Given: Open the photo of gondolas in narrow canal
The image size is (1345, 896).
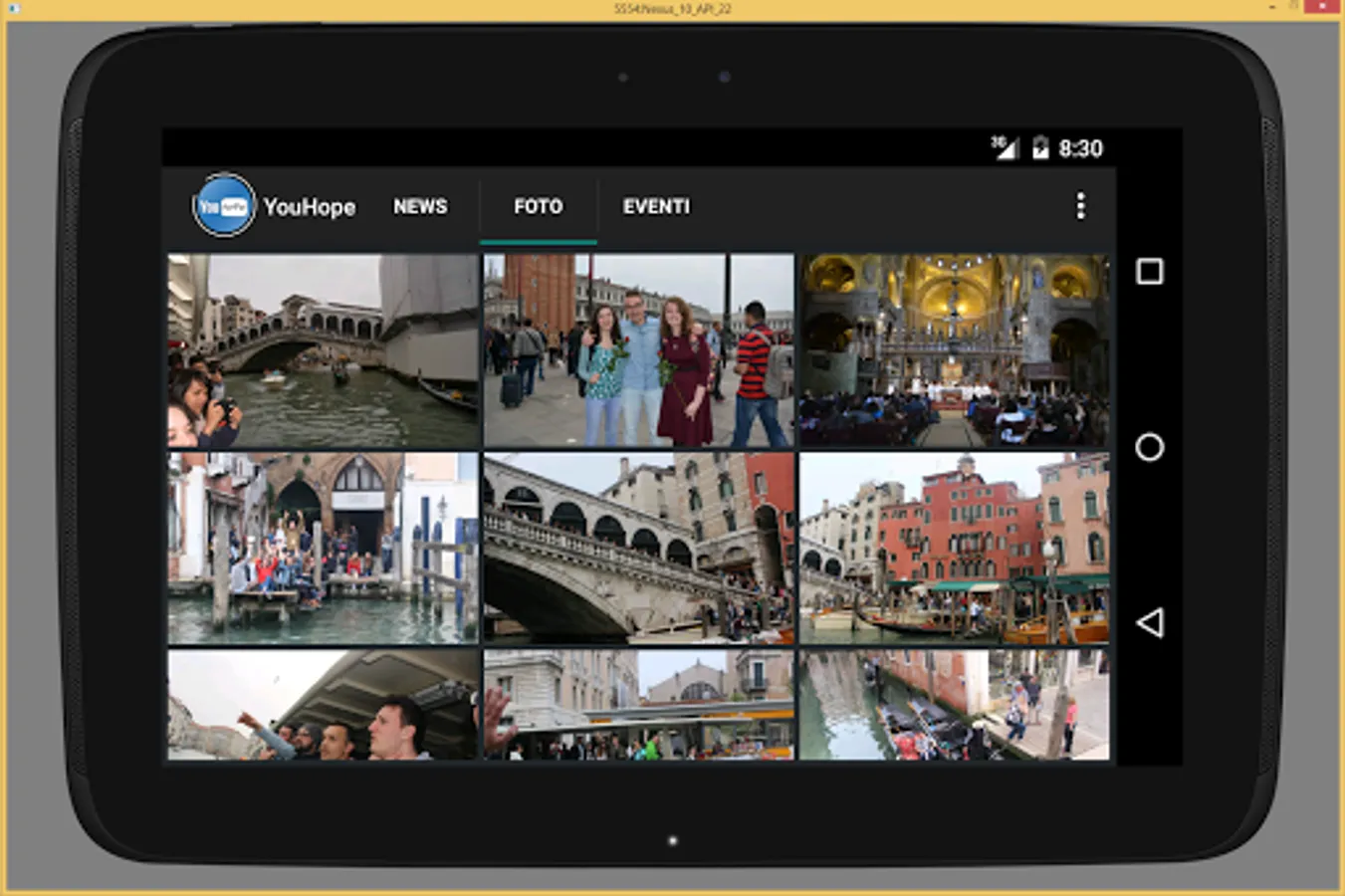Looking at the screenshot, I should [955, 705].
